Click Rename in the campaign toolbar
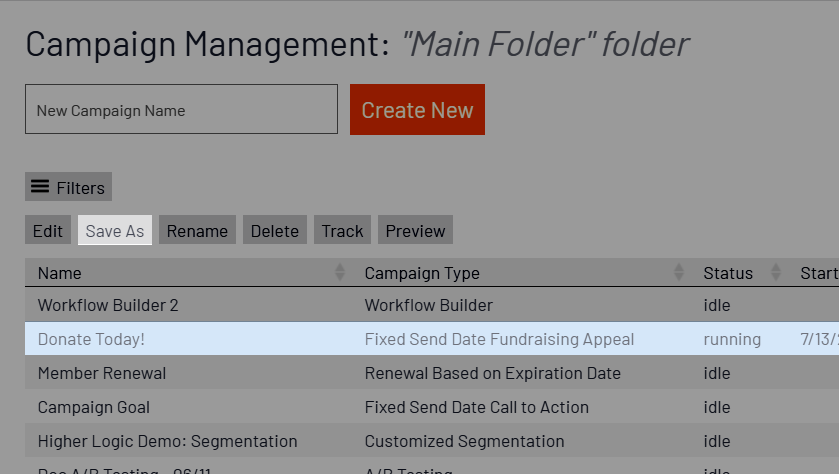Screen dimensions: 839x474 (x=197, y=230)
